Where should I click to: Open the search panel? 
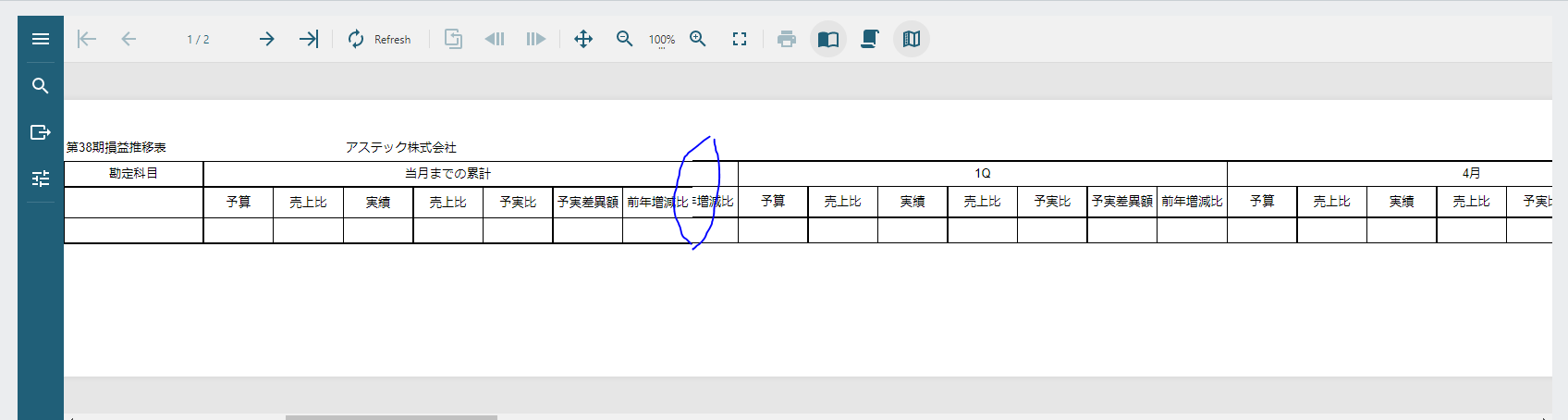(40, 86)
